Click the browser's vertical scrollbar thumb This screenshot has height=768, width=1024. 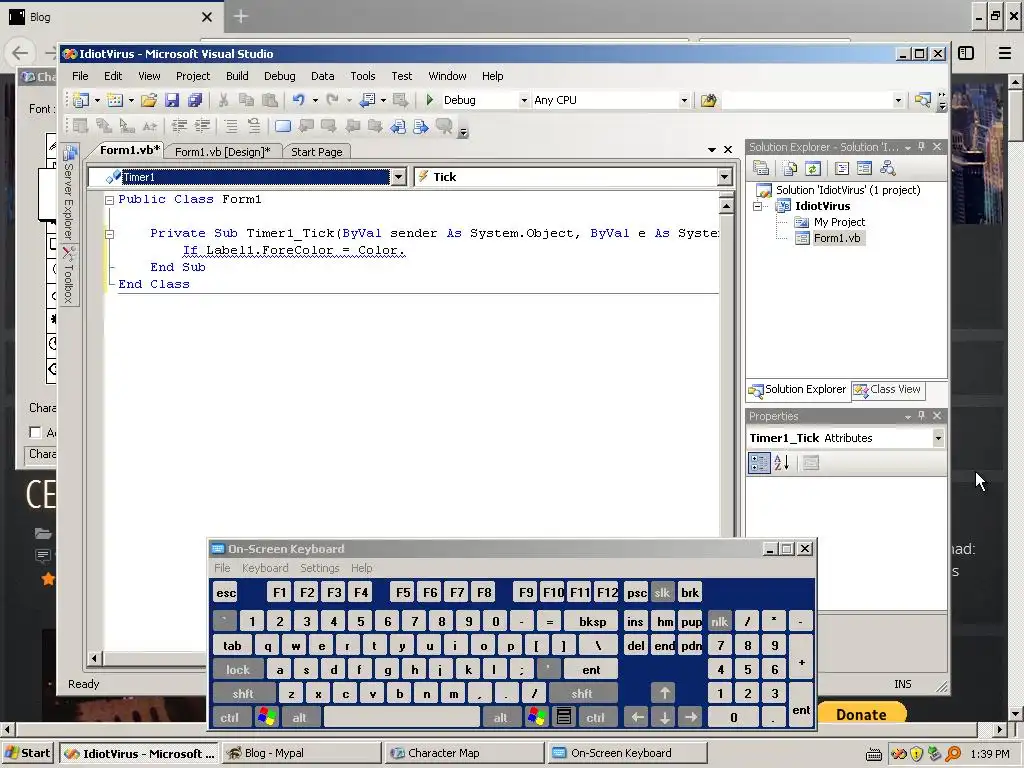click(1016, 114)
